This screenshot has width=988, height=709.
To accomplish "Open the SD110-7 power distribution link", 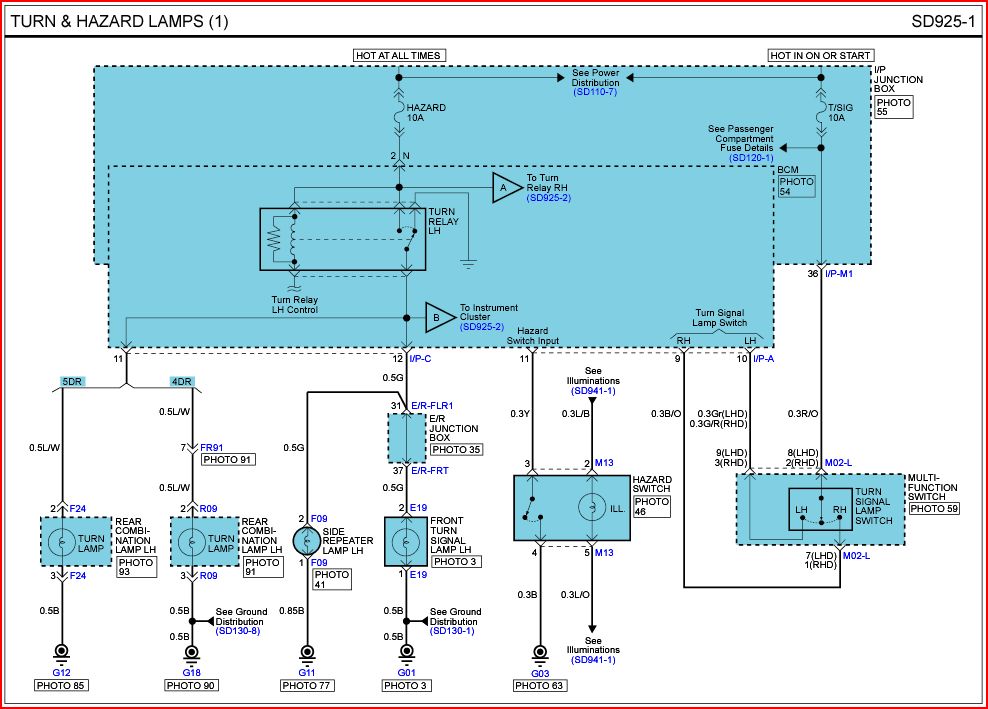I will (595, 92).
